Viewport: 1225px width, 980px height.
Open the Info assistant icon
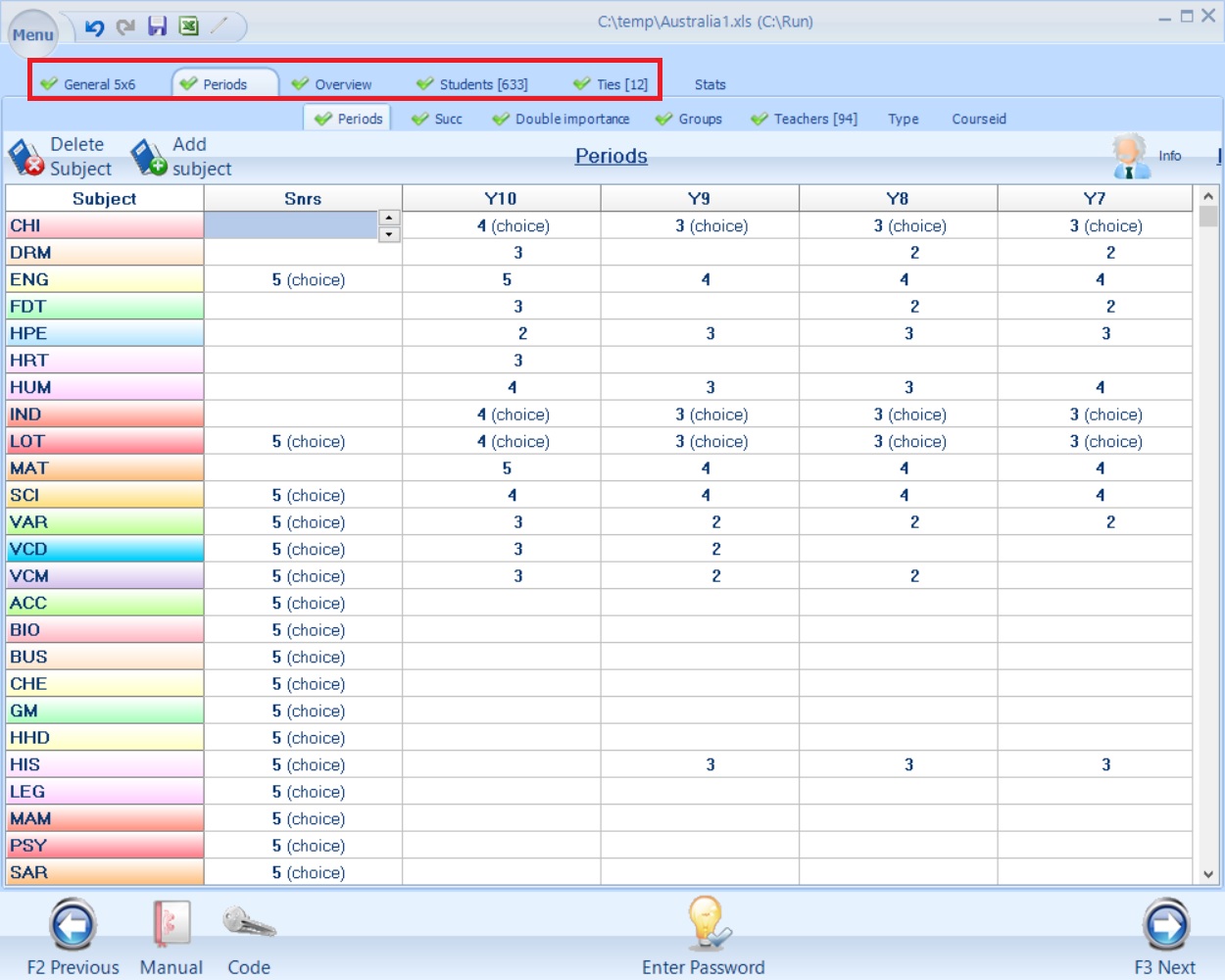pyautogui.click(x=1130, y=157)
